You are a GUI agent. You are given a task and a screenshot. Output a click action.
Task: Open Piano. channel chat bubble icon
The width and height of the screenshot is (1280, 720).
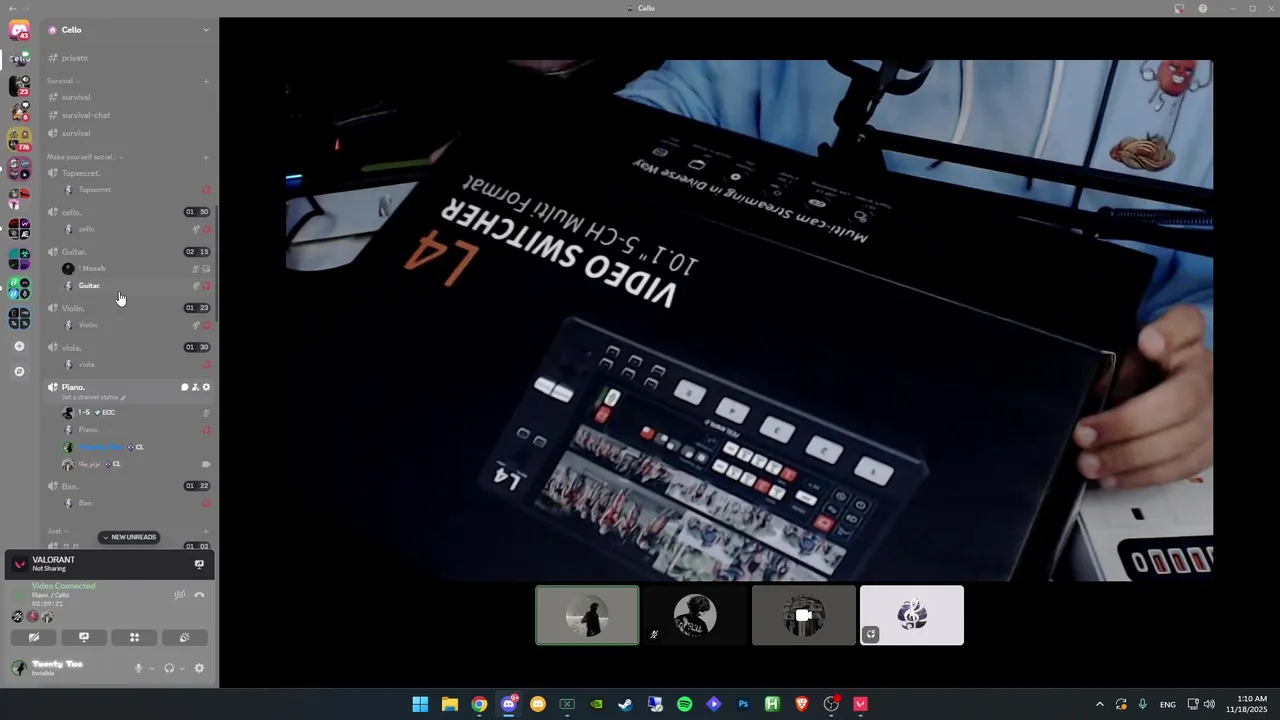(184, 387)
